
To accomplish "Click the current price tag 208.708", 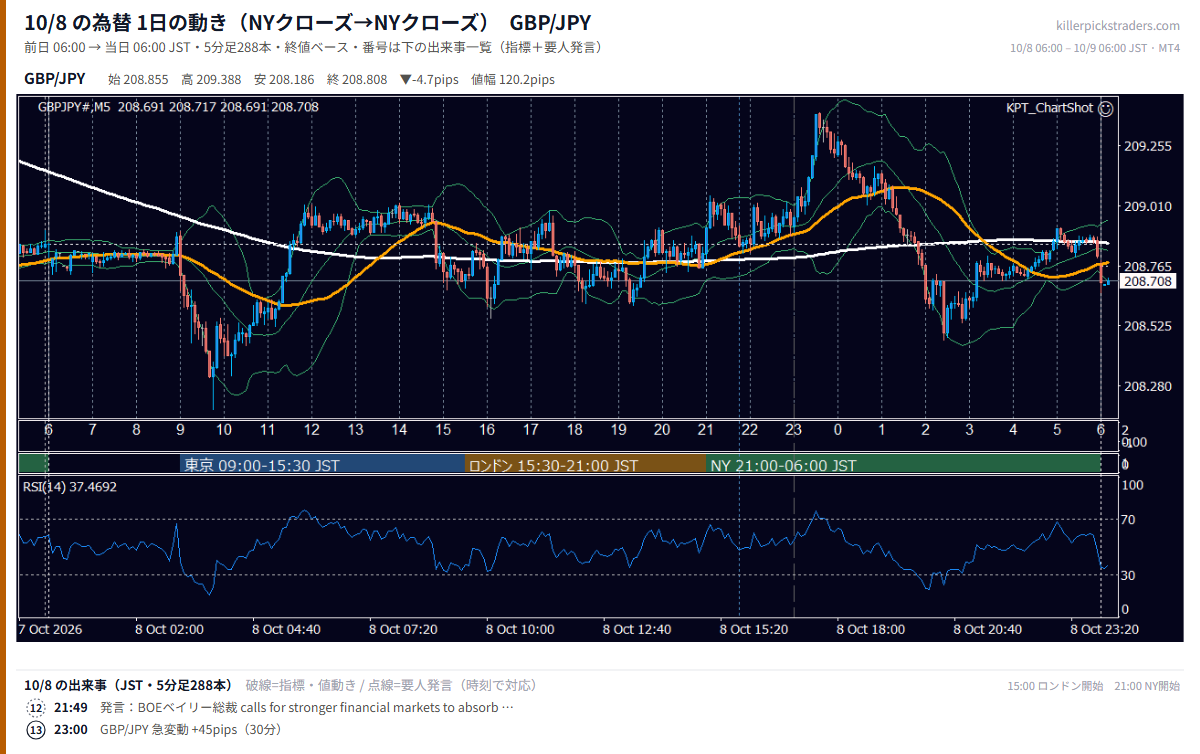I will tap(1147, 282).
